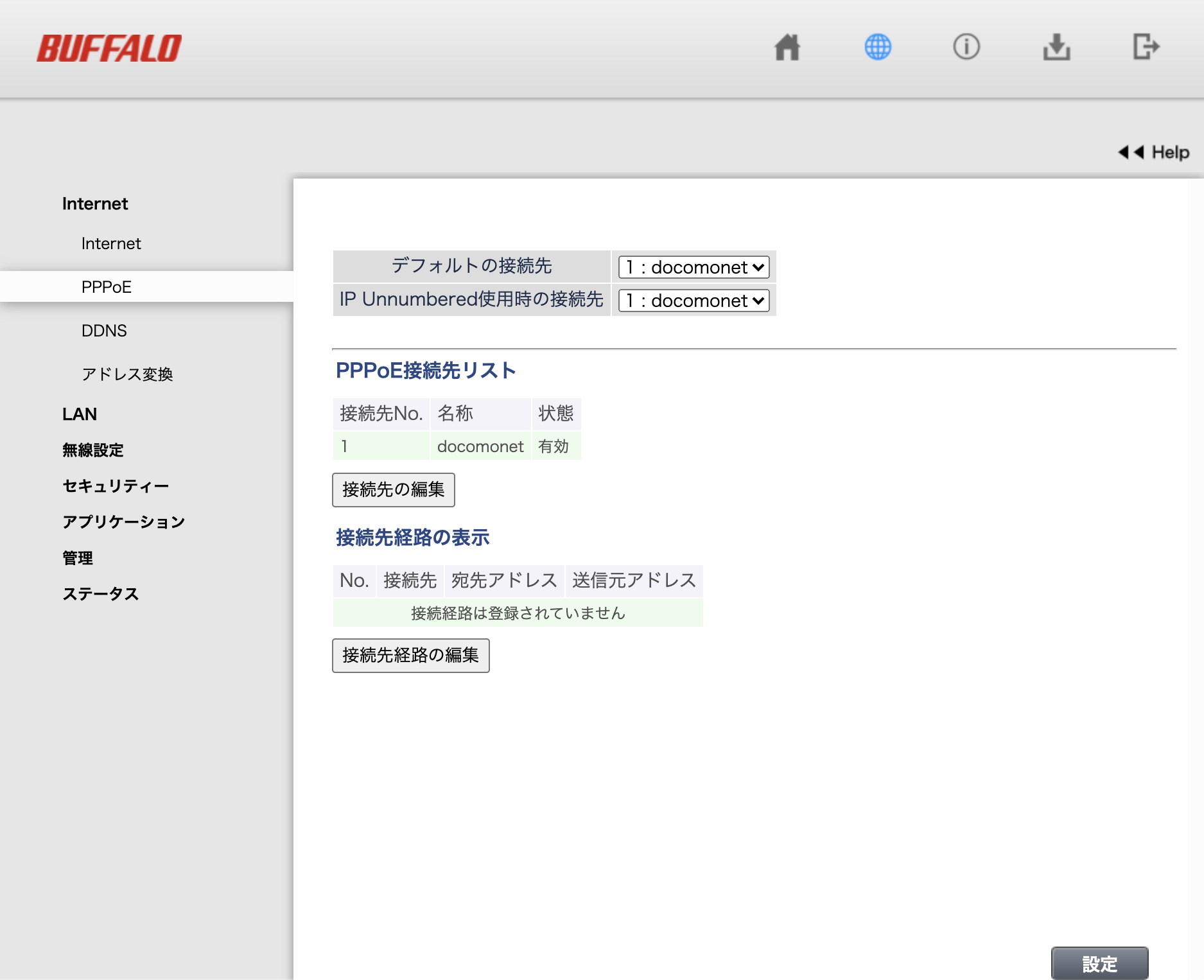The height and width of the screenshot is (980, 1204).
Task: Navigate to アドレス変換
Action: 128,374
